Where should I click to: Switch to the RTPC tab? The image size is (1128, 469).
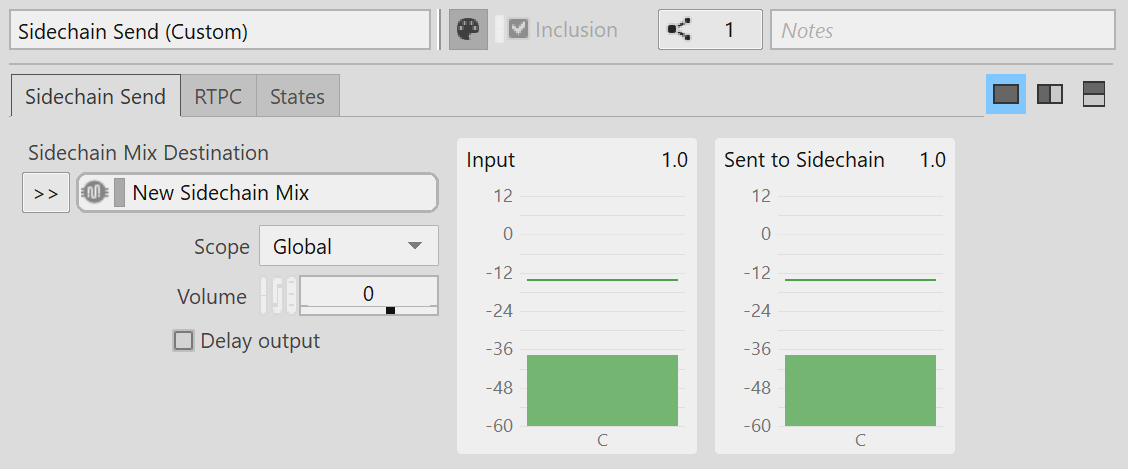pos(218,97)
